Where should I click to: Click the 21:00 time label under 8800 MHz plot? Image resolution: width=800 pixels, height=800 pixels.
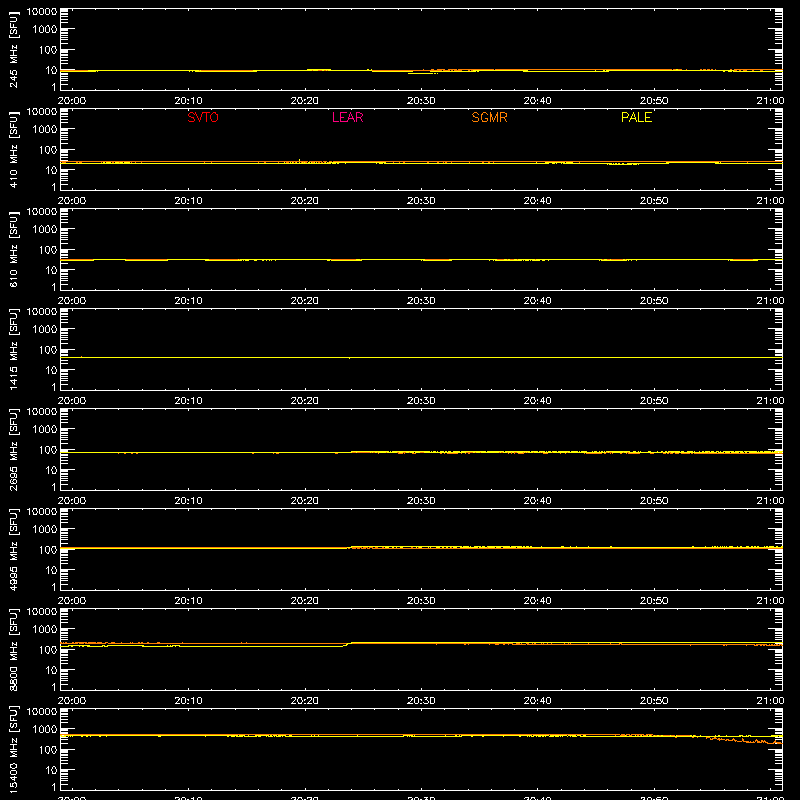coord(770,701)
